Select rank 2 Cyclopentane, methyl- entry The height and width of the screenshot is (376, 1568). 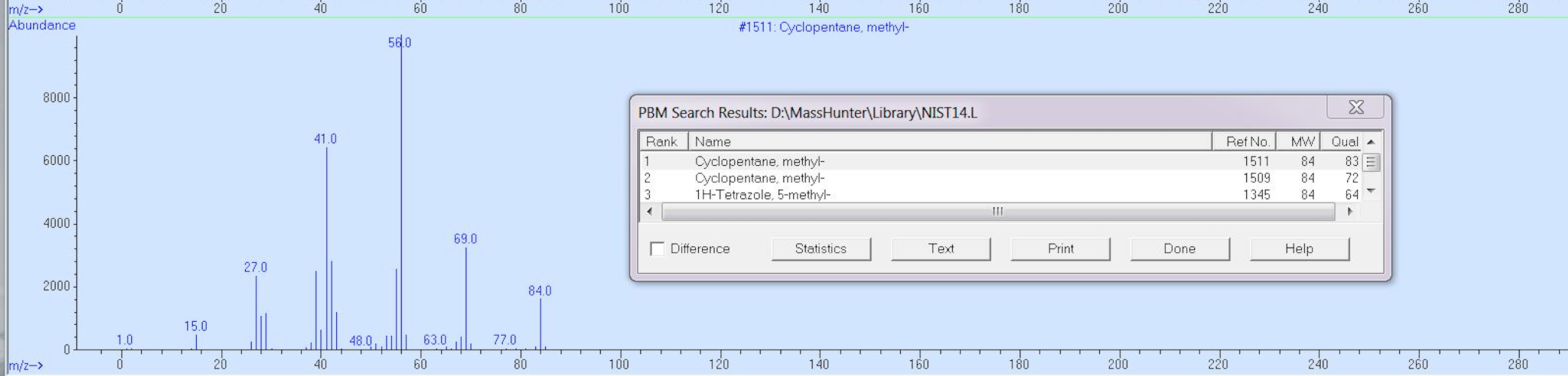click(x=1001, y=178)
